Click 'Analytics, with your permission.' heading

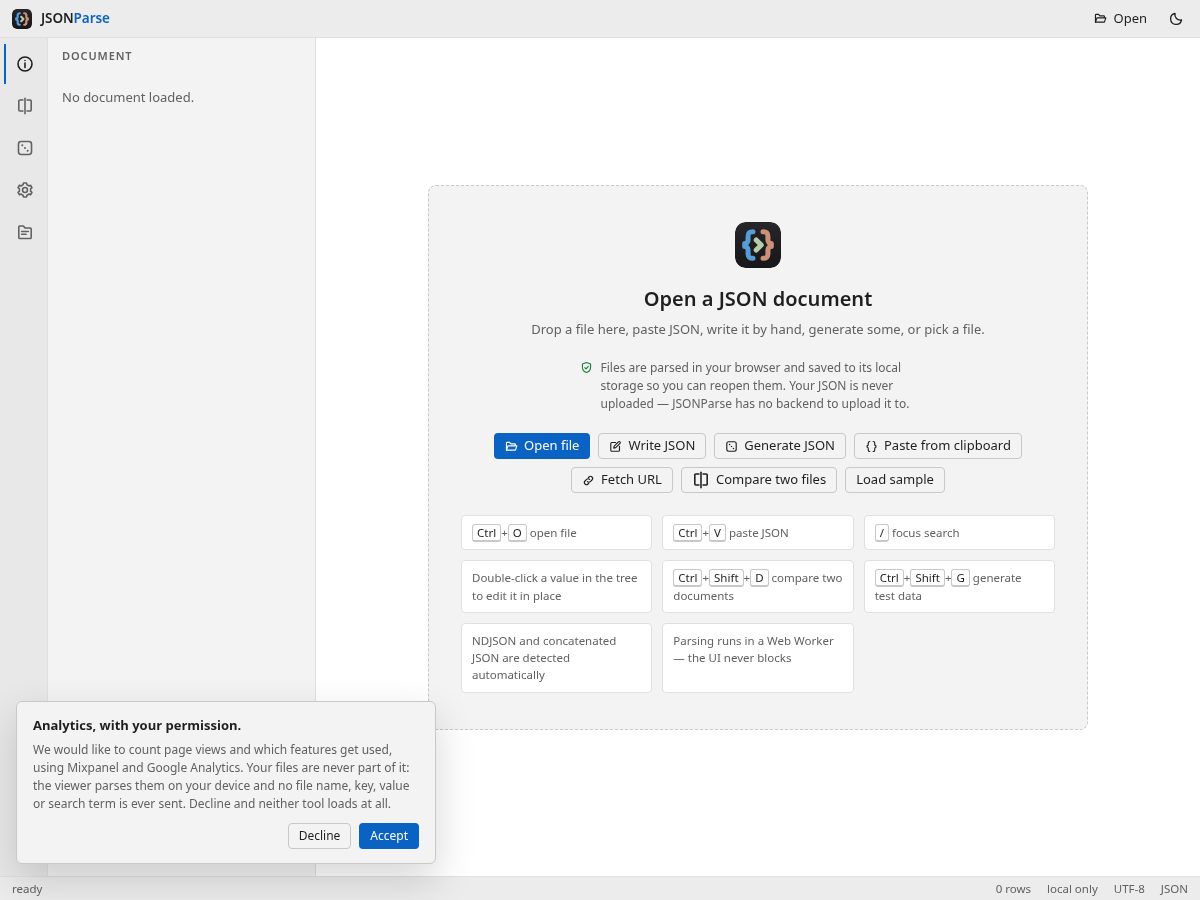(137, 726)
